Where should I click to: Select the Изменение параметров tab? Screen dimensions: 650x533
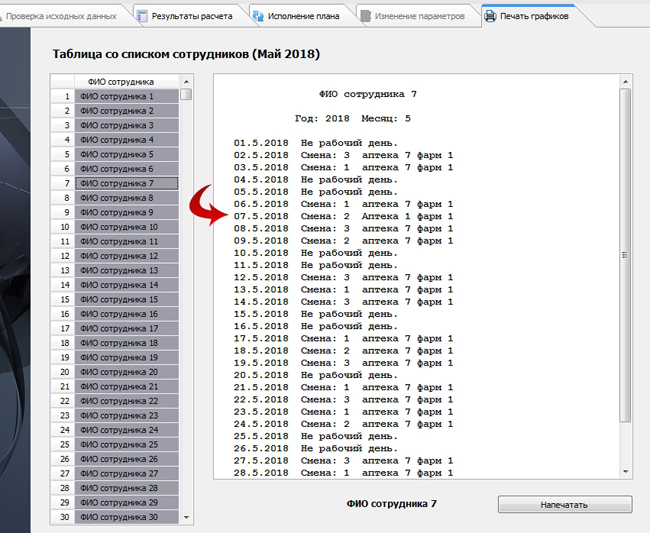(420, 16)
